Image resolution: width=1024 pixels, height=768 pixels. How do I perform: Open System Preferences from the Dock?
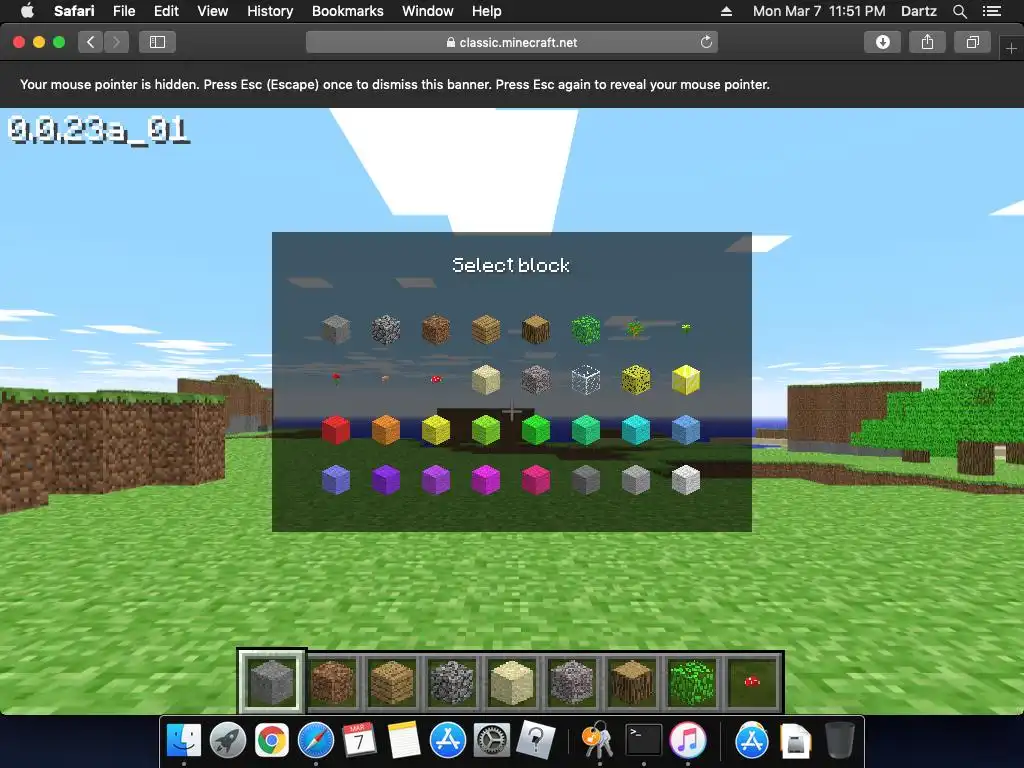coord(491,740)
